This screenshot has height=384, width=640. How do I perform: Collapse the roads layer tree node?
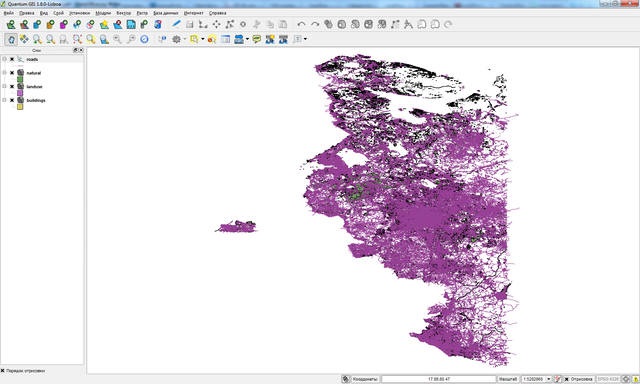pyautogui.click(x=4, y=59)
